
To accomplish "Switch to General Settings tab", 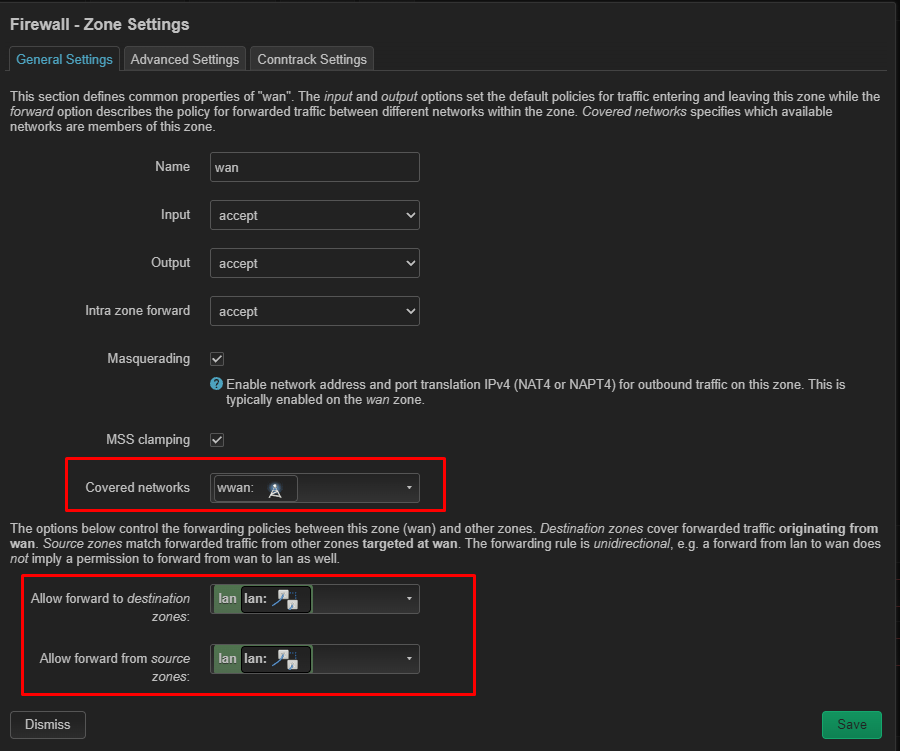I will tap(64, 59).
